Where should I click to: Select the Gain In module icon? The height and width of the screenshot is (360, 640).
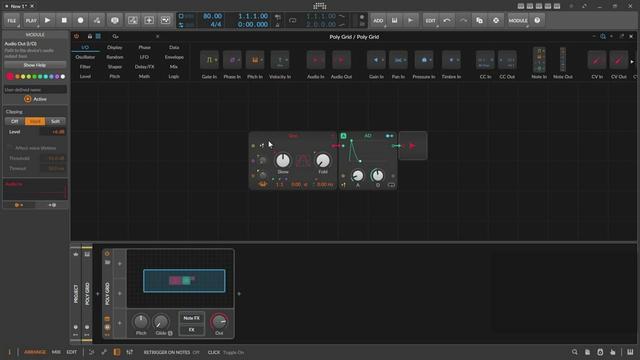(376, 60)
